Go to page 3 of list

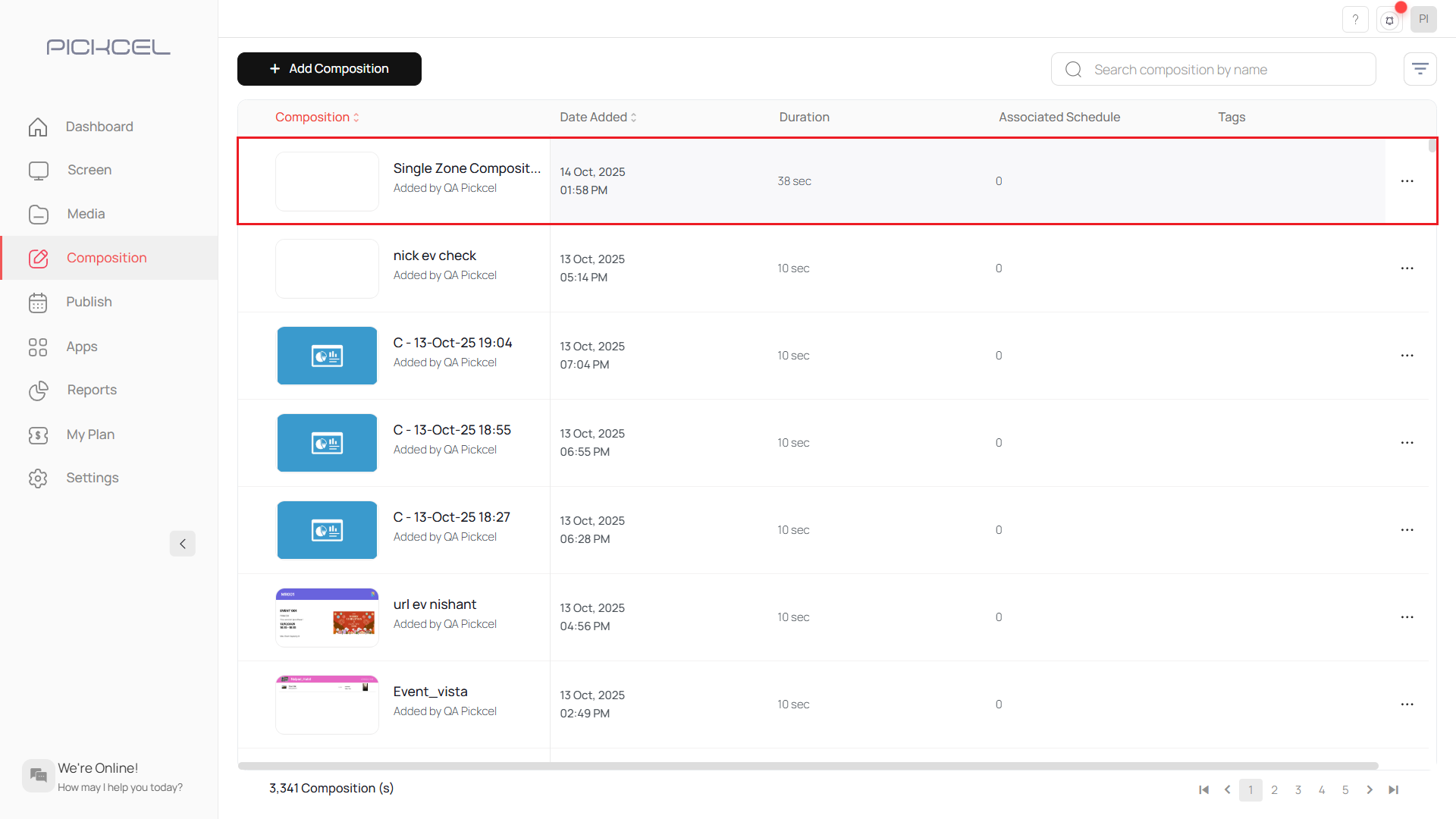[x=1298, y=789]
